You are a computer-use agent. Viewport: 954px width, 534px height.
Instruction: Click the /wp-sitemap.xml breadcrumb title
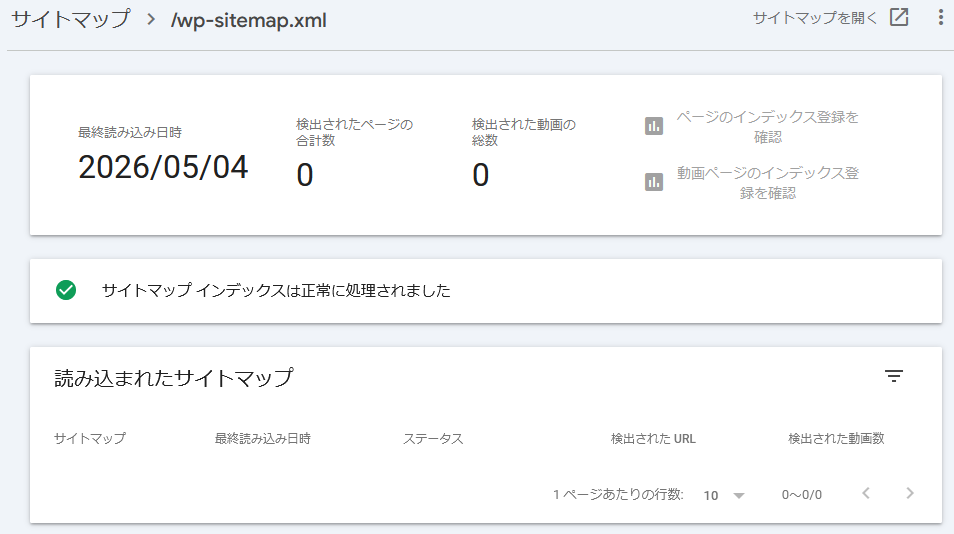248,20
